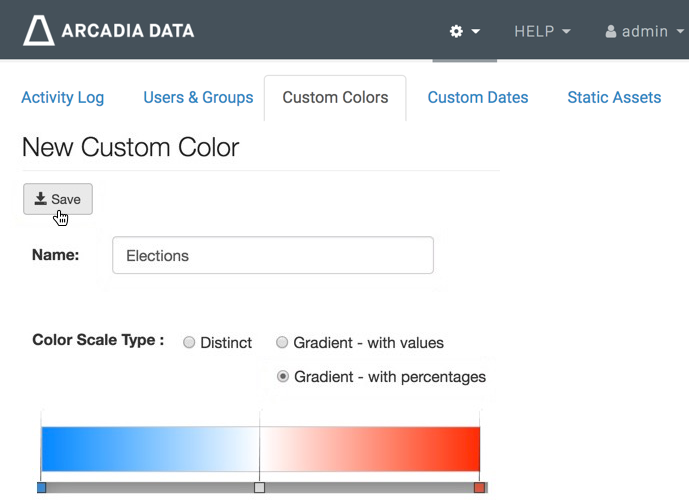
Task: Open the Users & Groups tab
Action: [x=198, y=97]
